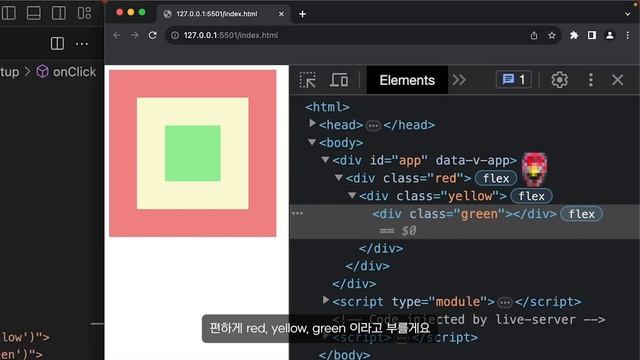The image size is (640, 360).
Task: Open DevTools customize three-dot menu
Action: coord(591,80)
